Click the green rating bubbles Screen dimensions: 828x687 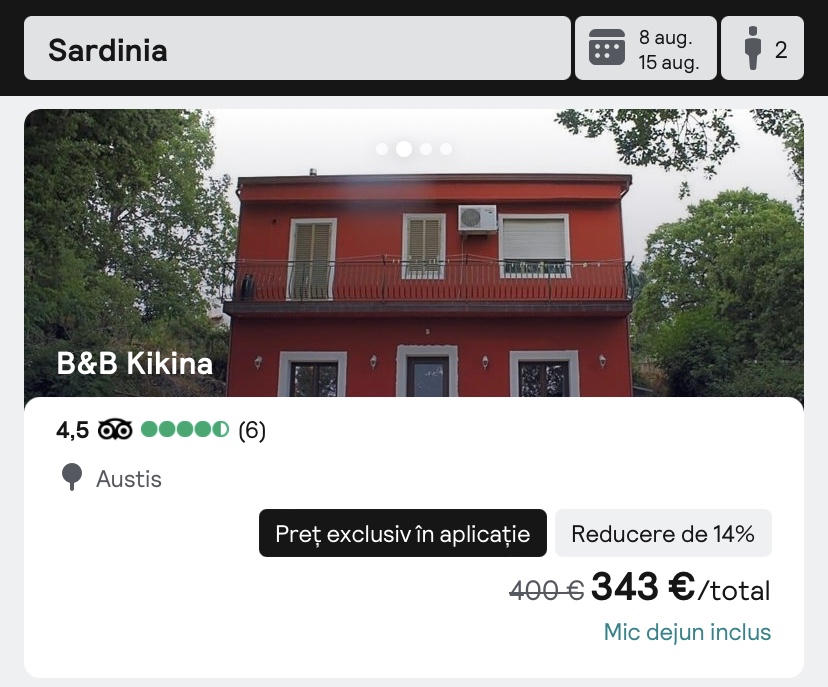(185, 430)
